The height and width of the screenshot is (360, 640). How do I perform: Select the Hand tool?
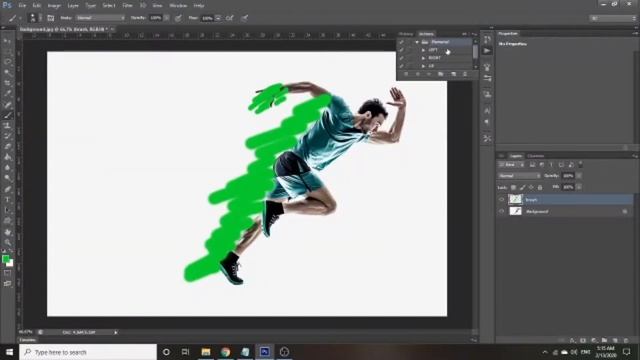[7, 232]
